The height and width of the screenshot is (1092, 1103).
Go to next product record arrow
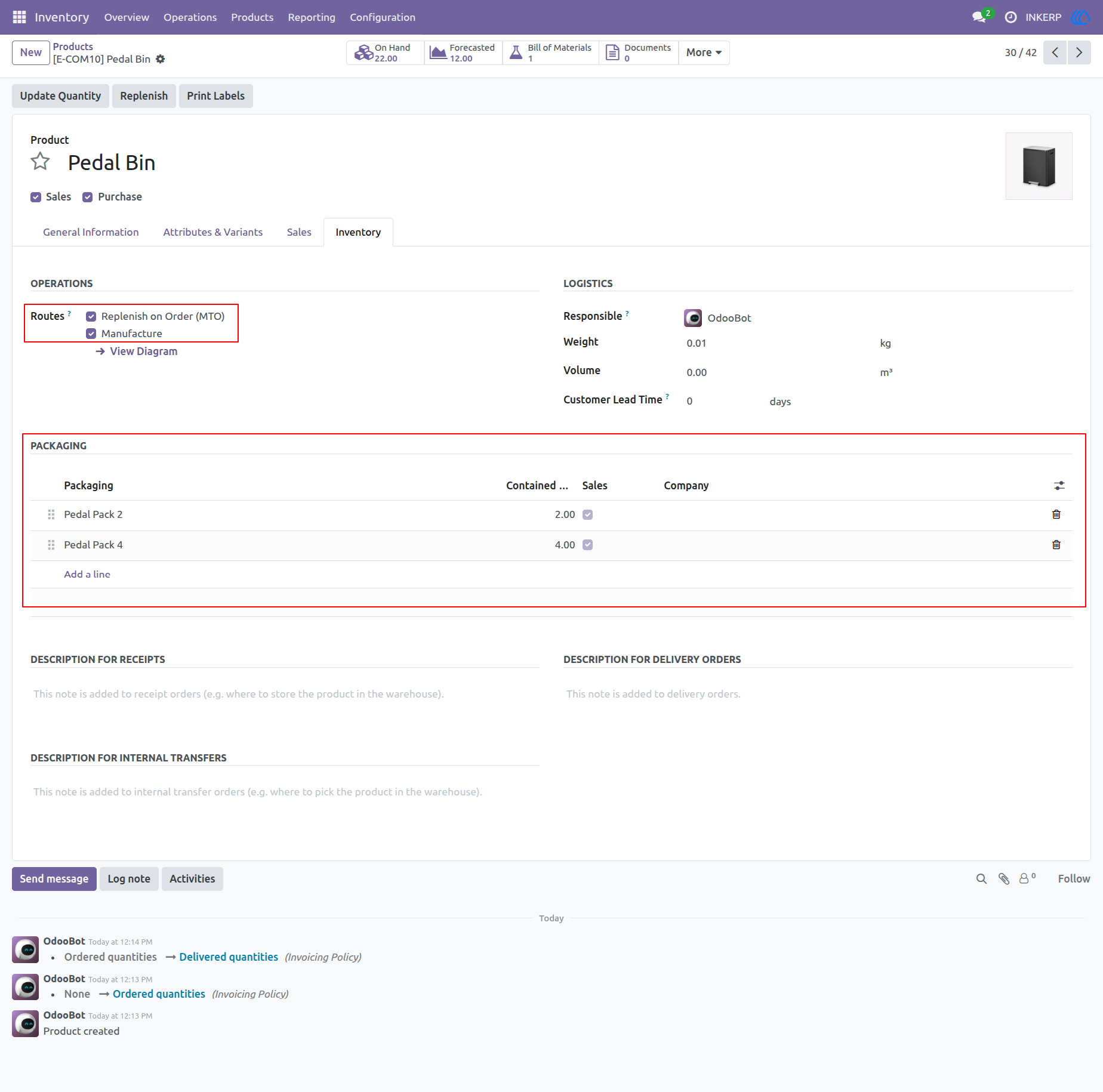[1079, 53]
